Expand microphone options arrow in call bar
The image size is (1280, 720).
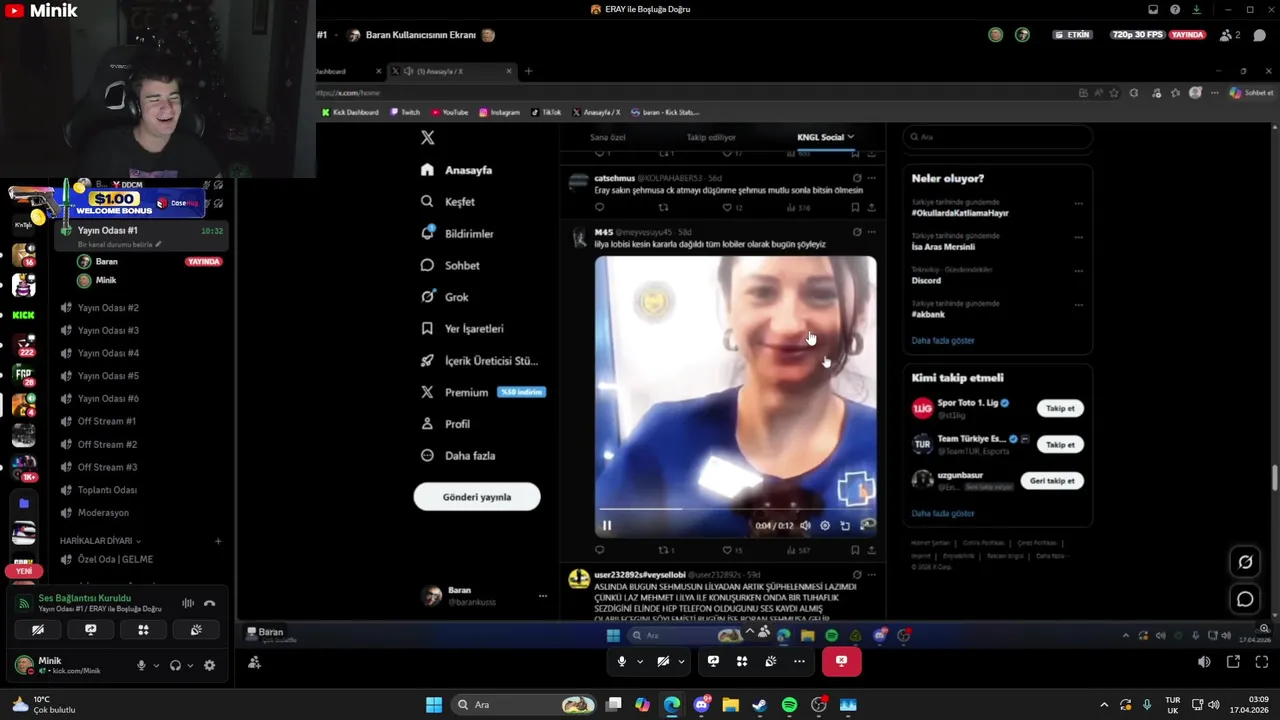click(640, 661)
